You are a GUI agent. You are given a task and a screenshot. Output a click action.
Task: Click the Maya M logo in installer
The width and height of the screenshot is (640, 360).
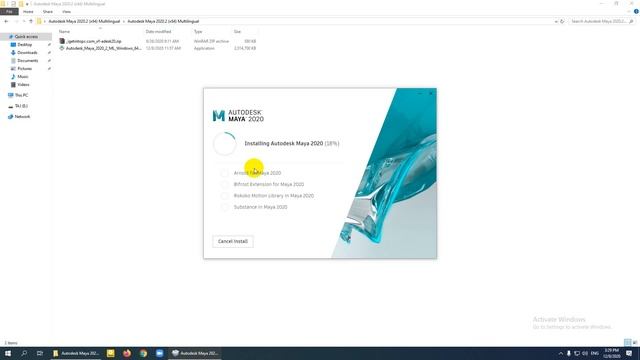coord(219,116)
